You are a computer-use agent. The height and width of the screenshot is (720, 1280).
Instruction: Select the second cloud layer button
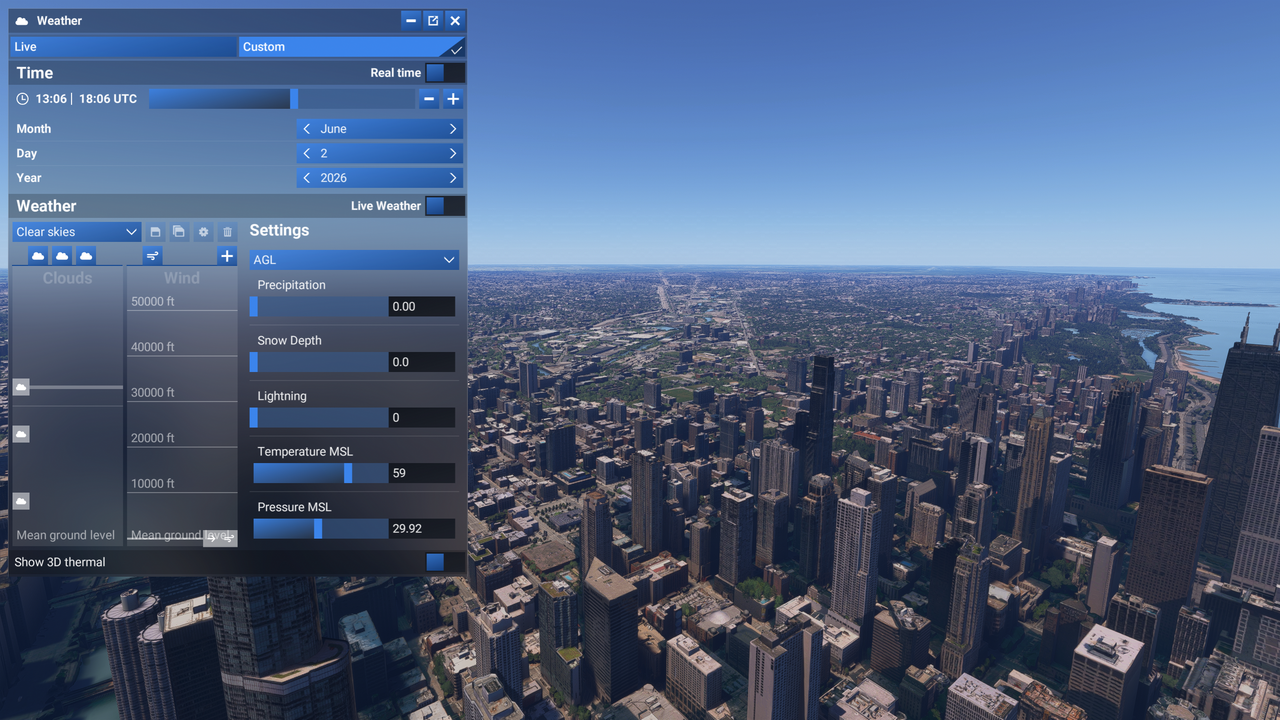click(62, 257)
